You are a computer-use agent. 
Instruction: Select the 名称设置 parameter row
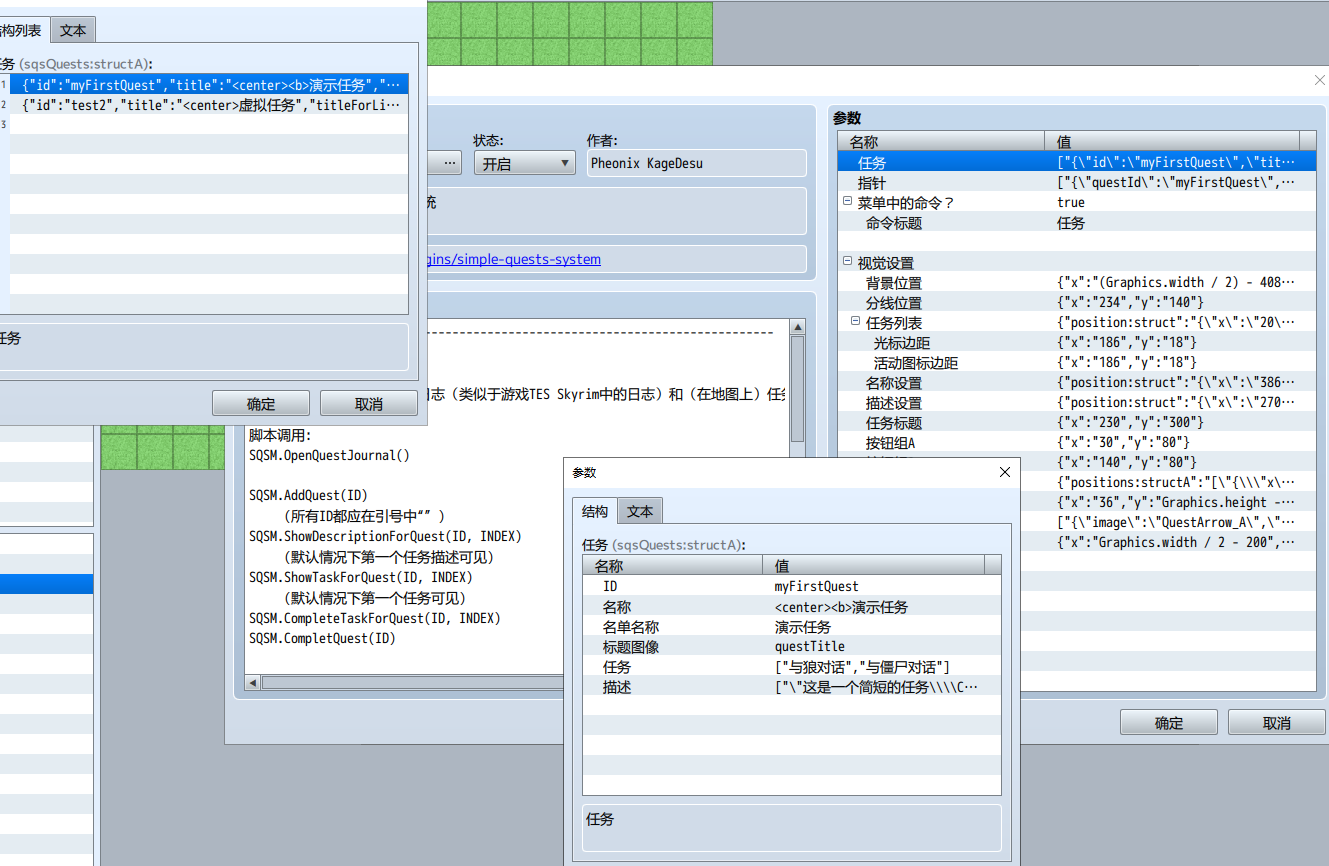(x=1076, y=382)
